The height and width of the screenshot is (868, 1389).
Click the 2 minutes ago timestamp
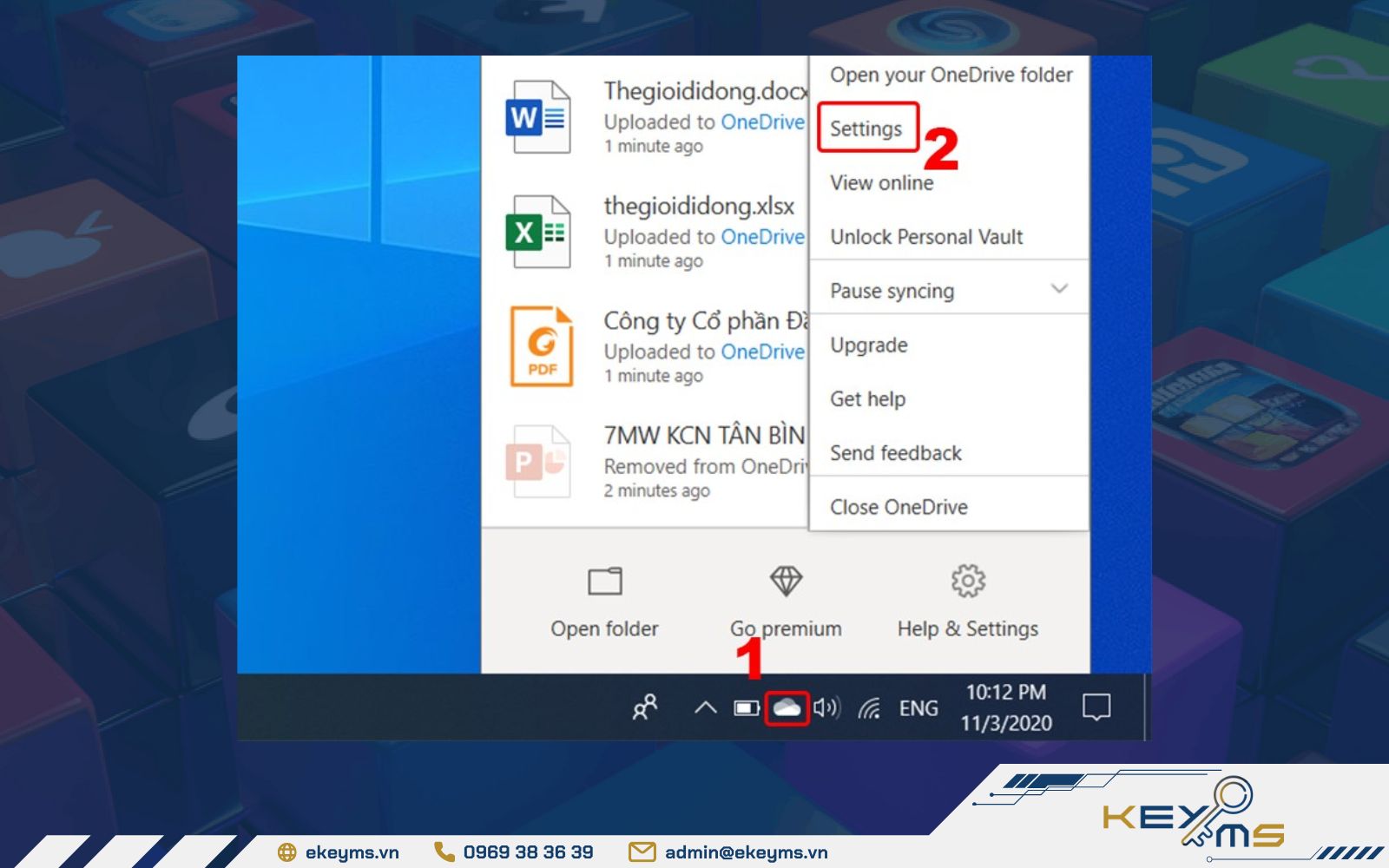(x=656, y=491)
